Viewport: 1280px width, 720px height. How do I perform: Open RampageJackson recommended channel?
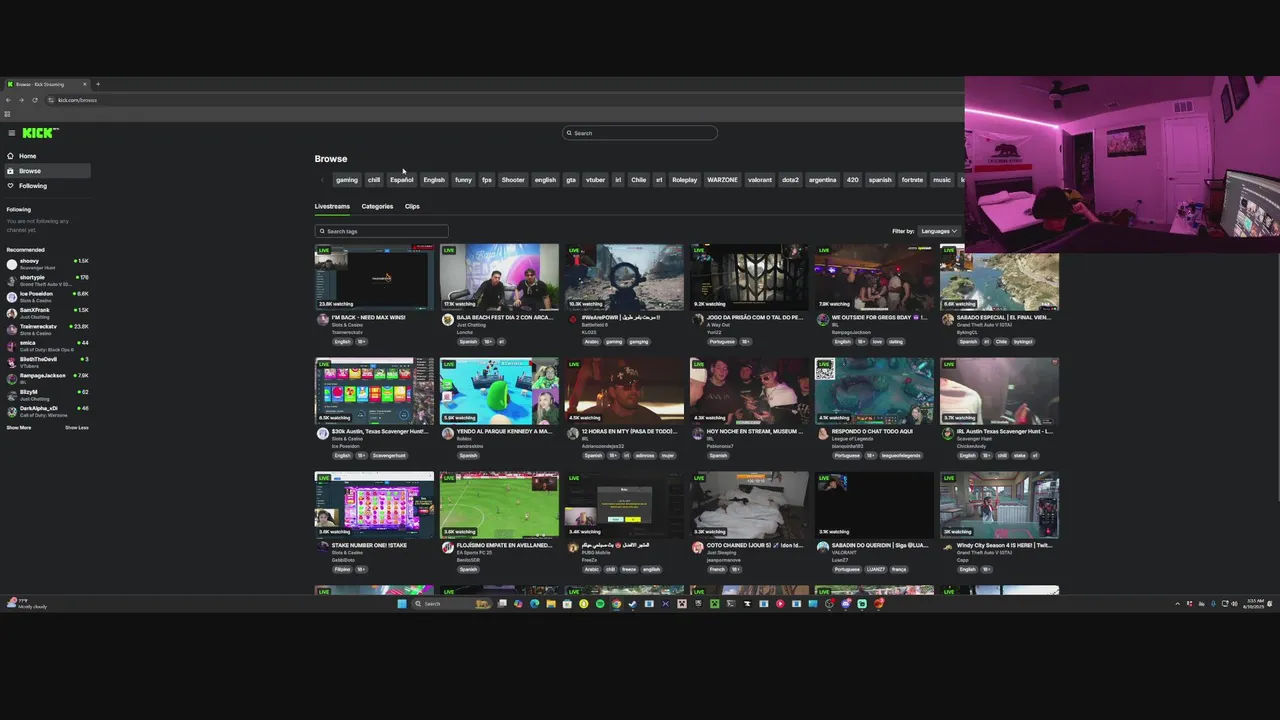(x=47, y=378)
